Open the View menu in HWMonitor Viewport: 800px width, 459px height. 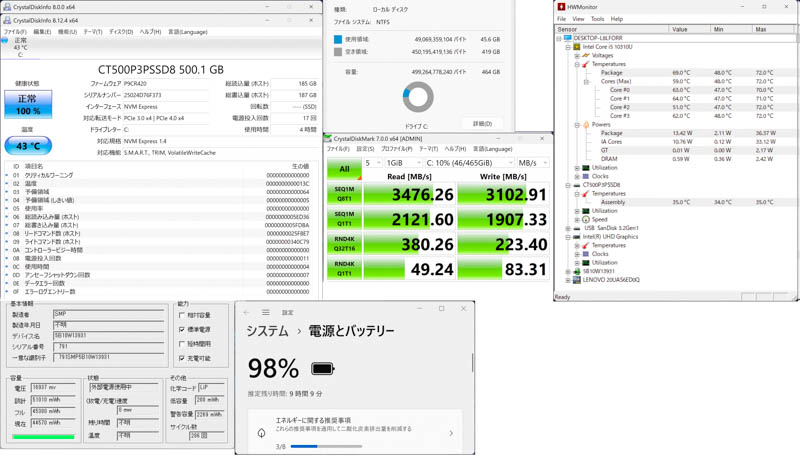tap(578, 19)
